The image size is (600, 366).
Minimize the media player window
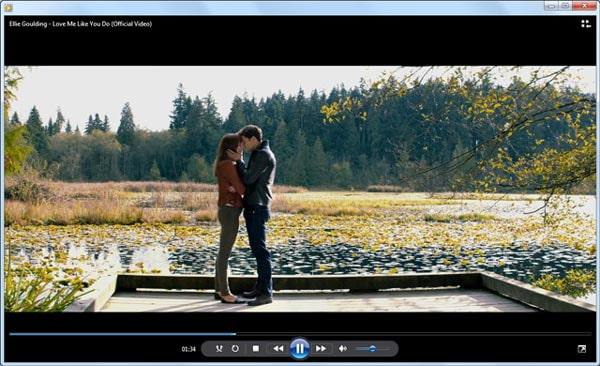click(551, 6)
